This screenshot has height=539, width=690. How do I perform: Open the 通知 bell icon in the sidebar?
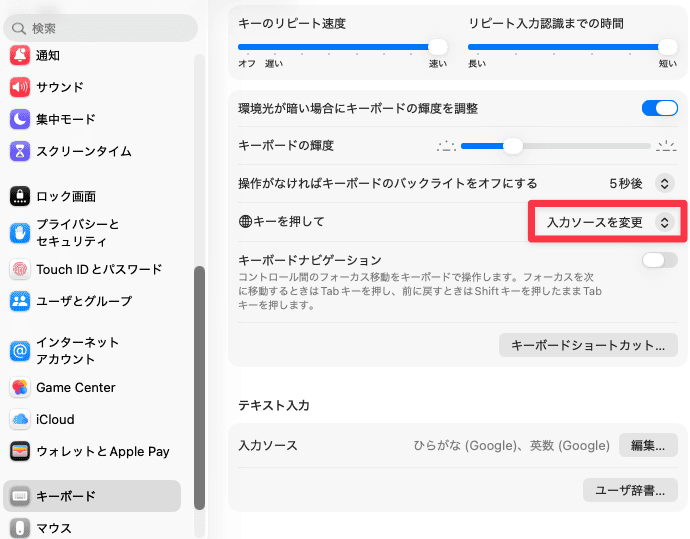(x=20, y=55)
